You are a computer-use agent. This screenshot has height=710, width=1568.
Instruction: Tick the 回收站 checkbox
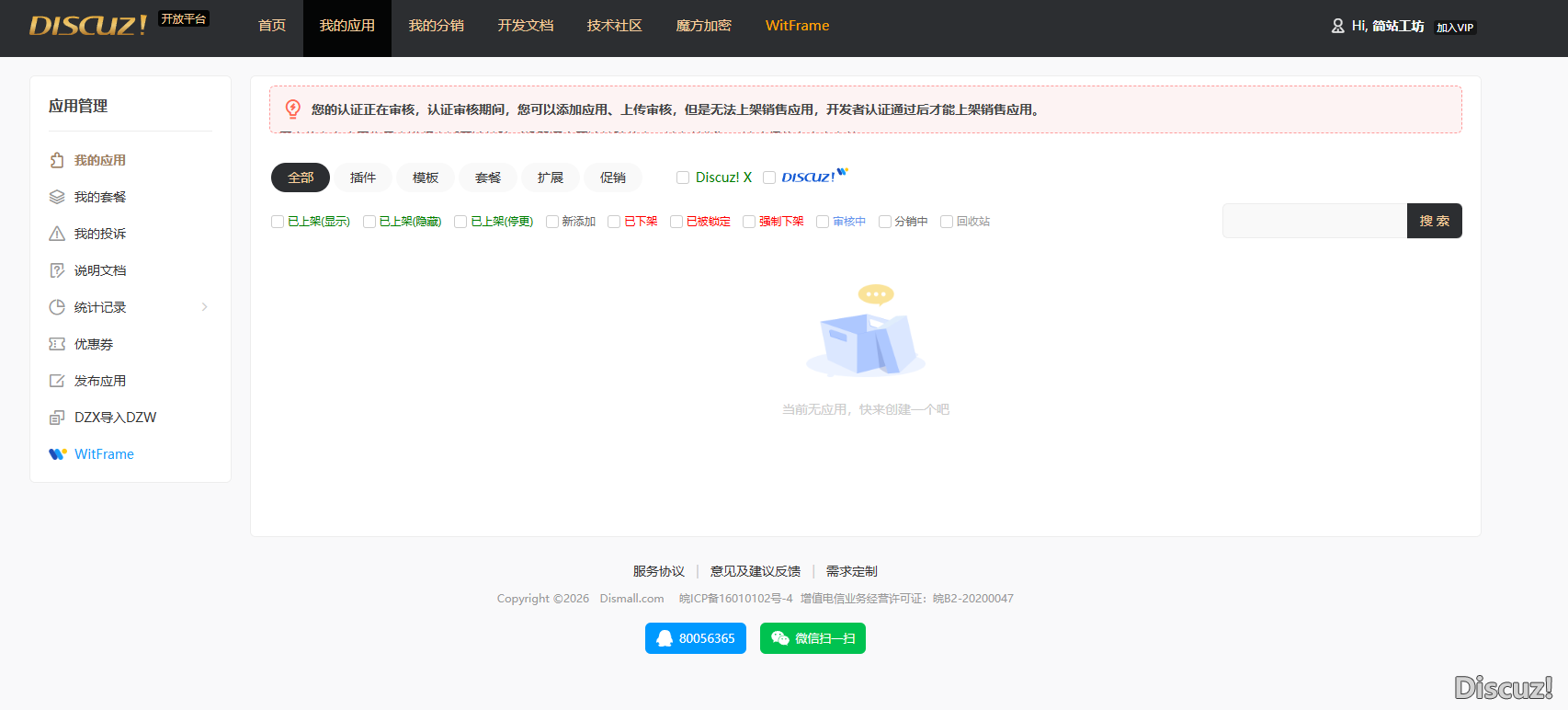(x=947, y=222)
